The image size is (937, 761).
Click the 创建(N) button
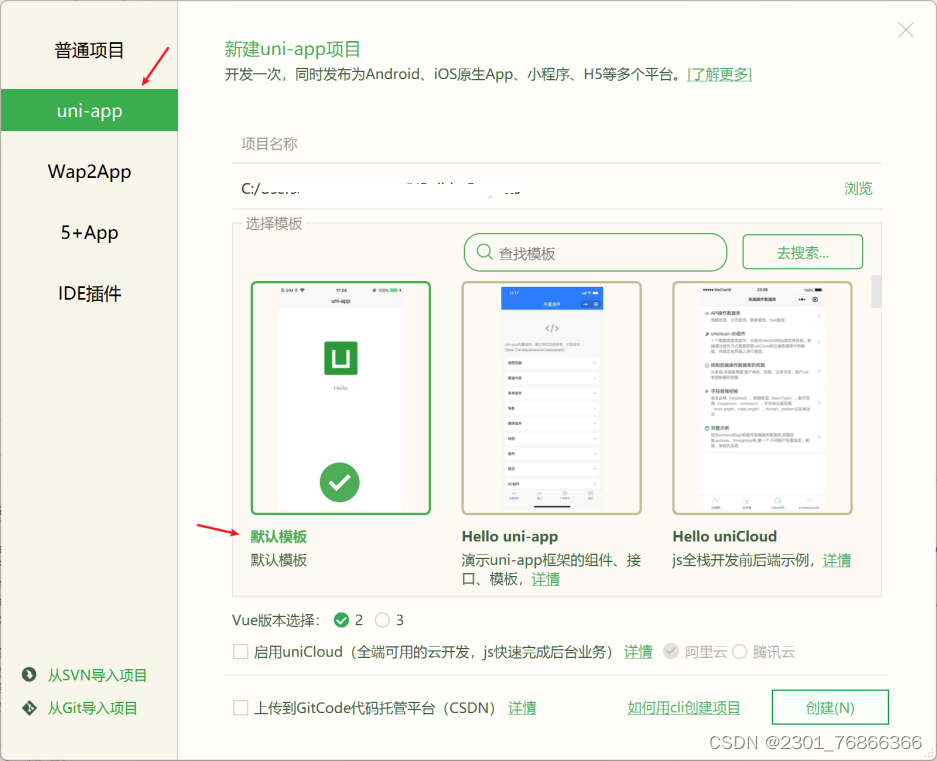[x=830, y=707]
